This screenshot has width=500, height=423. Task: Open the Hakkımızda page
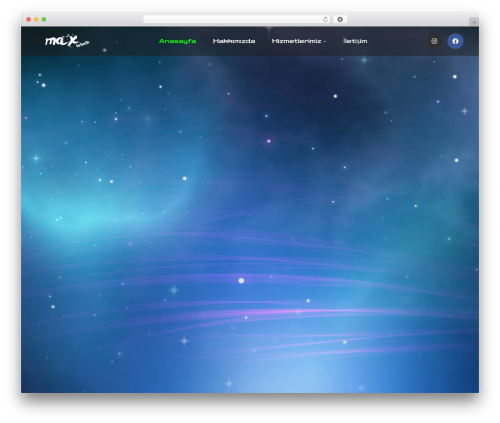(x=234, y=41)
